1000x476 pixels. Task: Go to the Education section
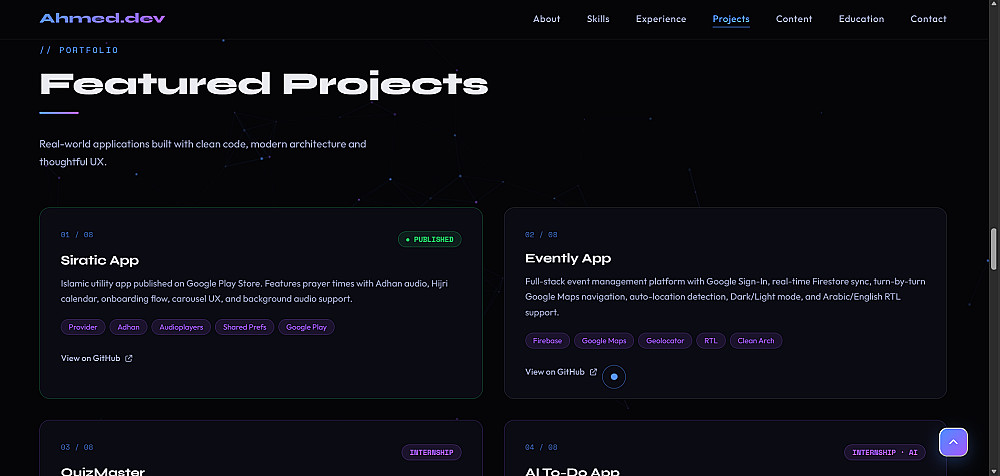coord(862,19)
